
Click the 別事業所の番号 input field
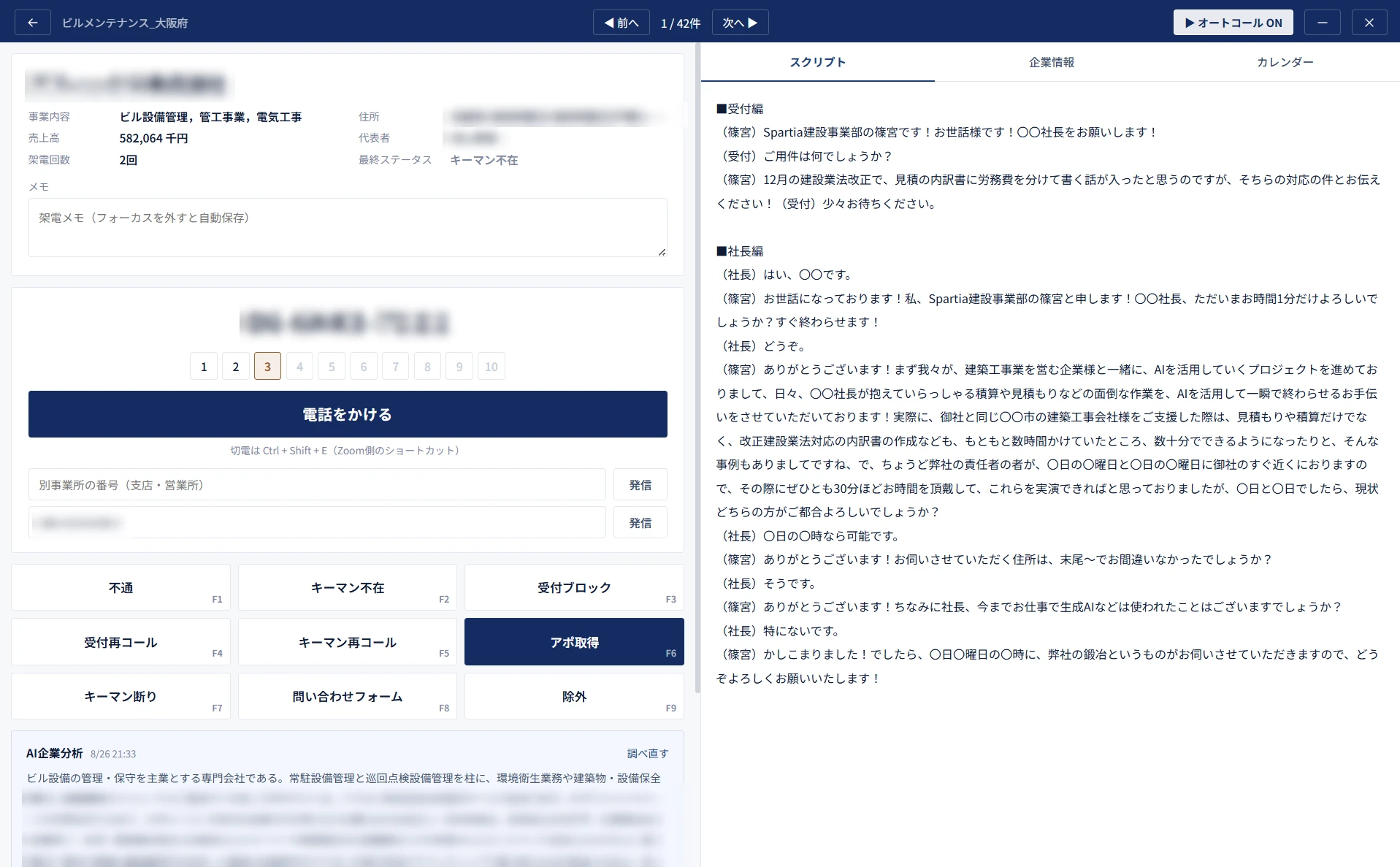pos(317,485)
